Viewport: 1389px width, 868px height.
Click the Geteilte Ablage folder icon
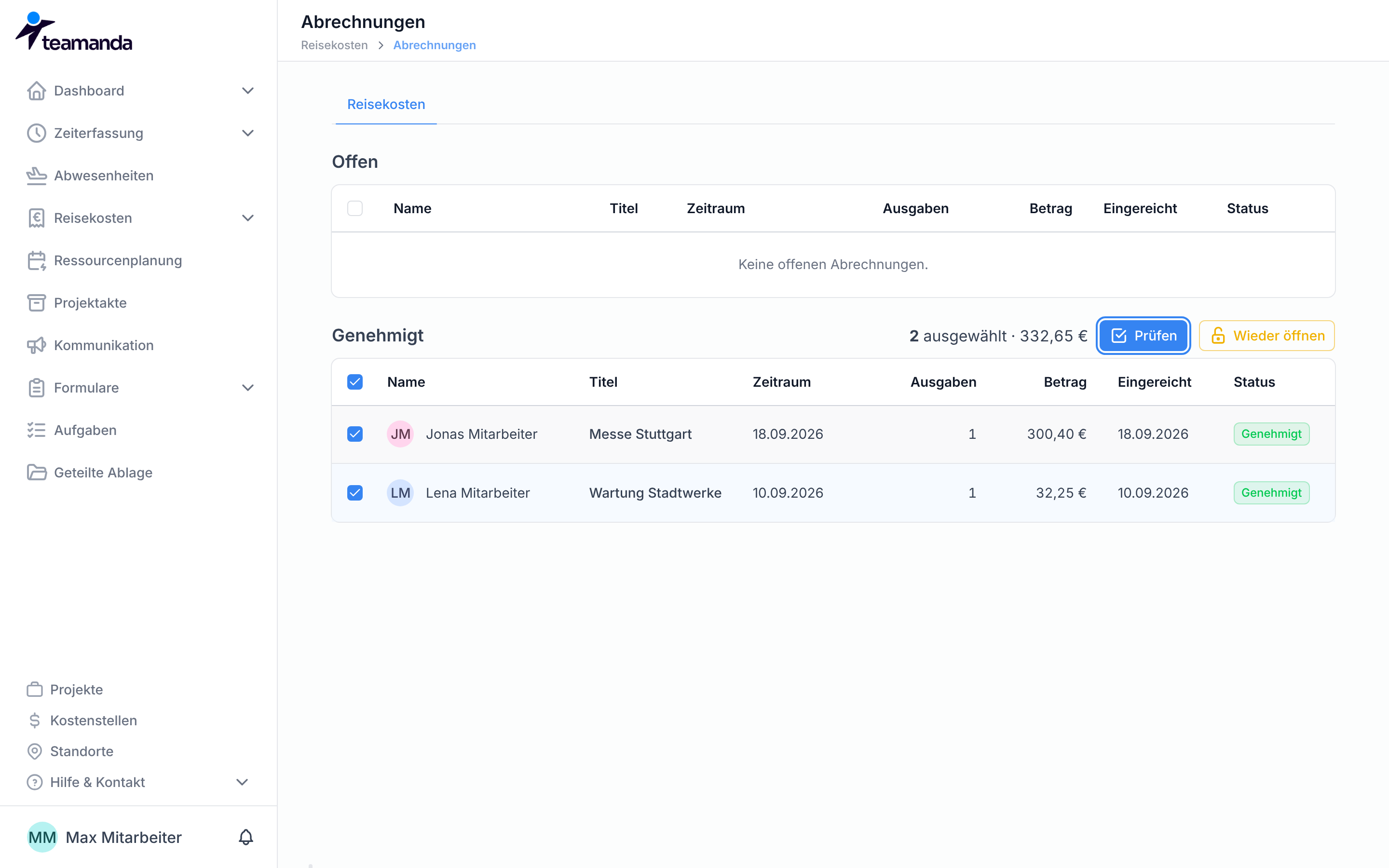(36, 473)
